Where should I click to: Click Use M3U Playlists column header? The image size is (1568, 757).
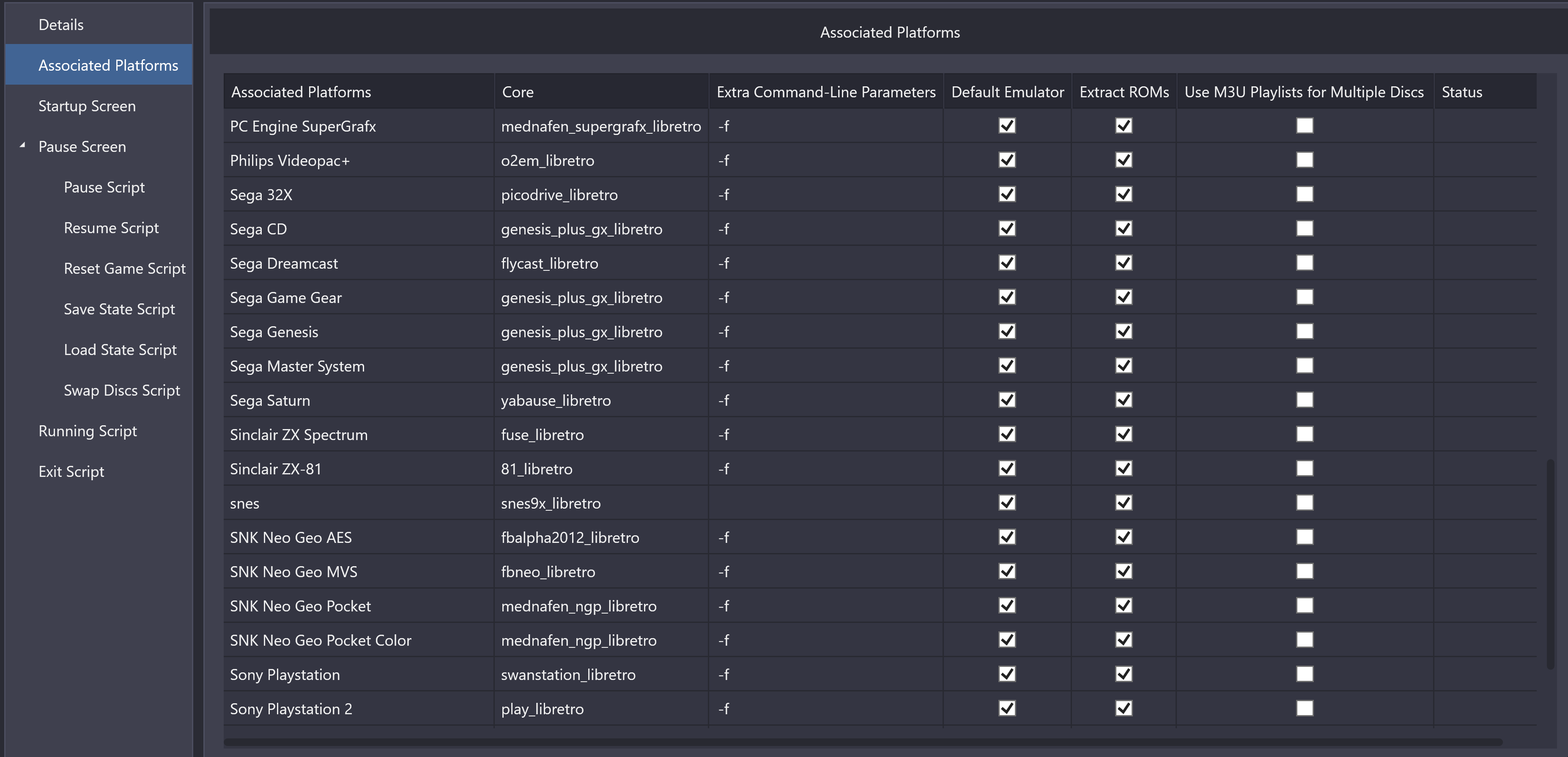coord(1305,91)
